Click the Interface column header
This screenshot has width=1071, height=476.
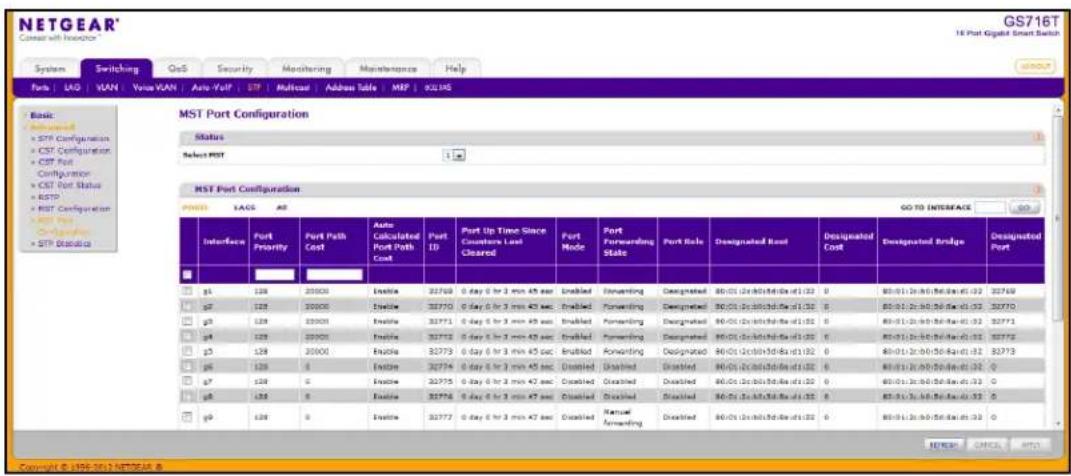pos(223,241)
